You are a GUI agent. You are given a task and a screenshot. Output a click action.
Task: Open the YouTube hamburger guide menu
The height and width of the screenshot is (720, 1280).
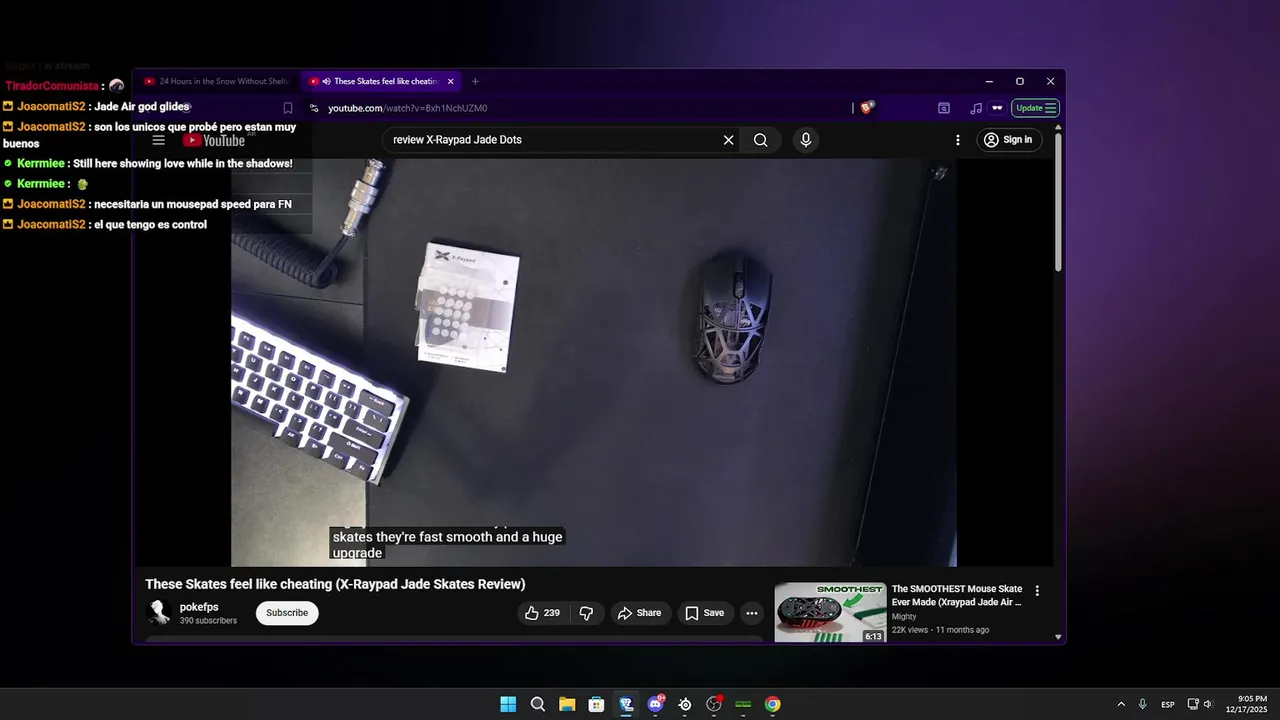point(158,140)
